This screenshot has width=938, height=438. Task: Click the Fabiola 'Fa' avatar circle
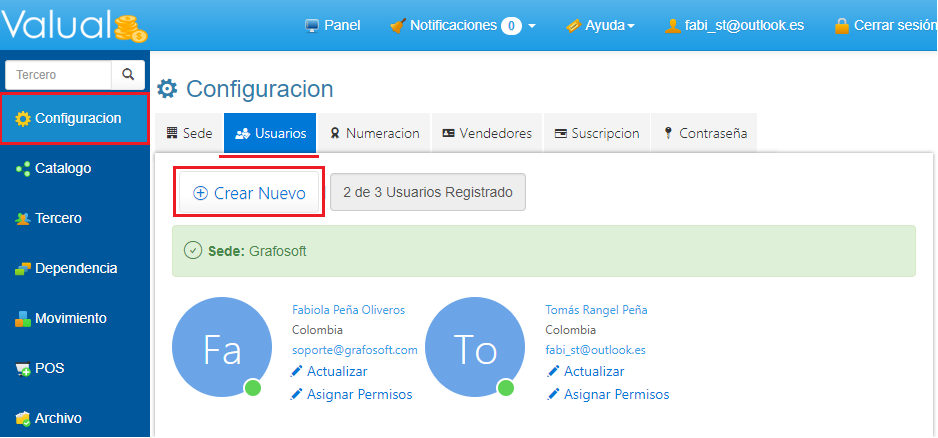click(221, 349)
